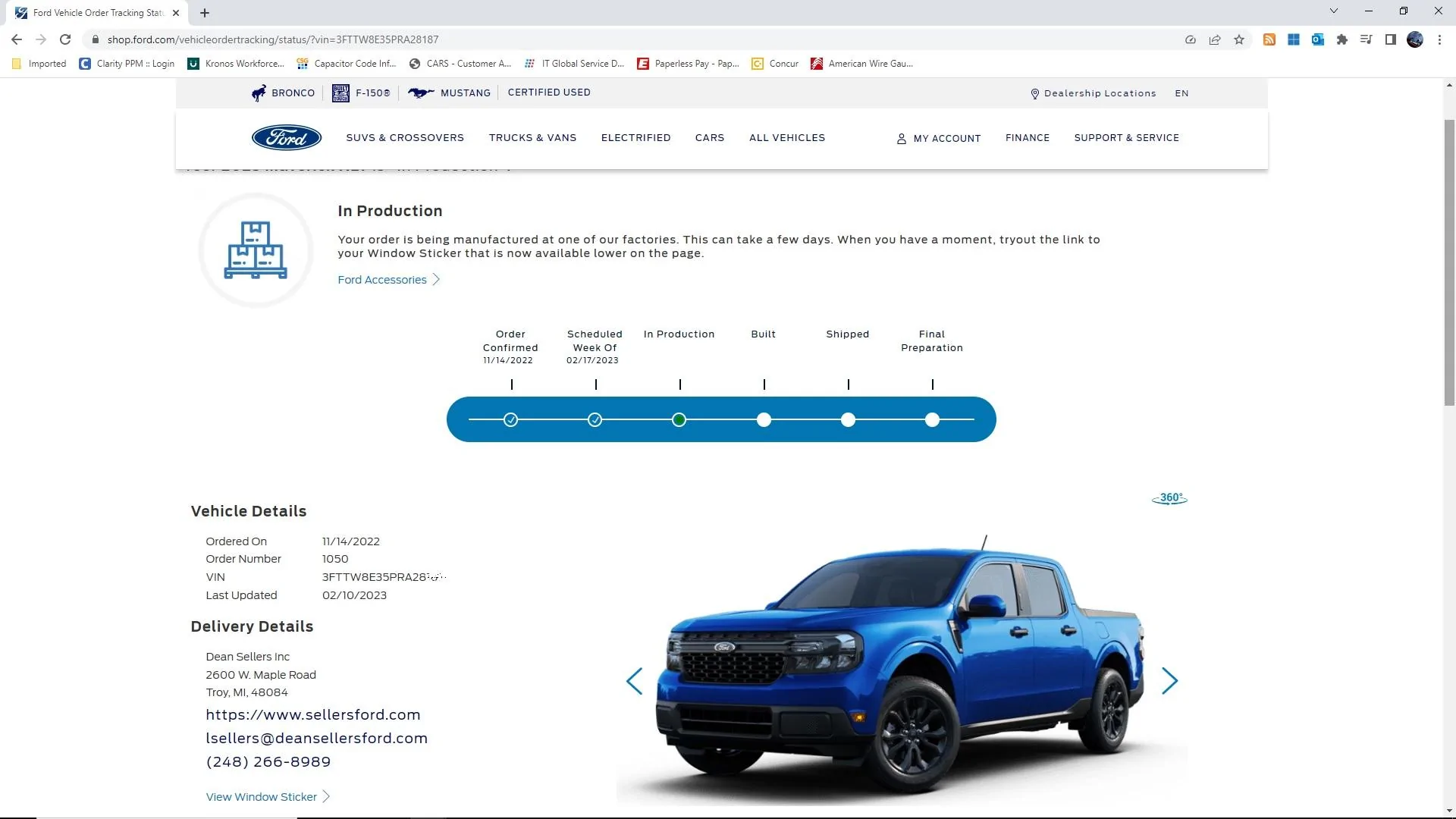Open the All Vehicles menu
1456x819 pixels.
point(787,138)
